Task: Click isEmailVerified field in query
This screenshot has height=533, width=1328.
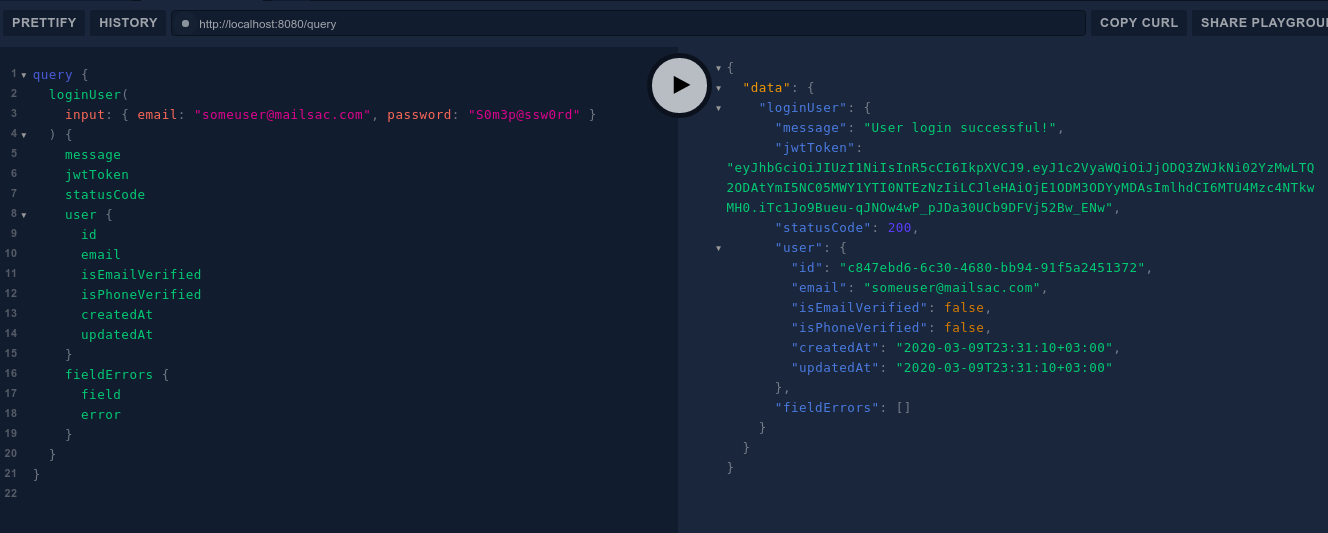Action: click(x=141, y=275)
